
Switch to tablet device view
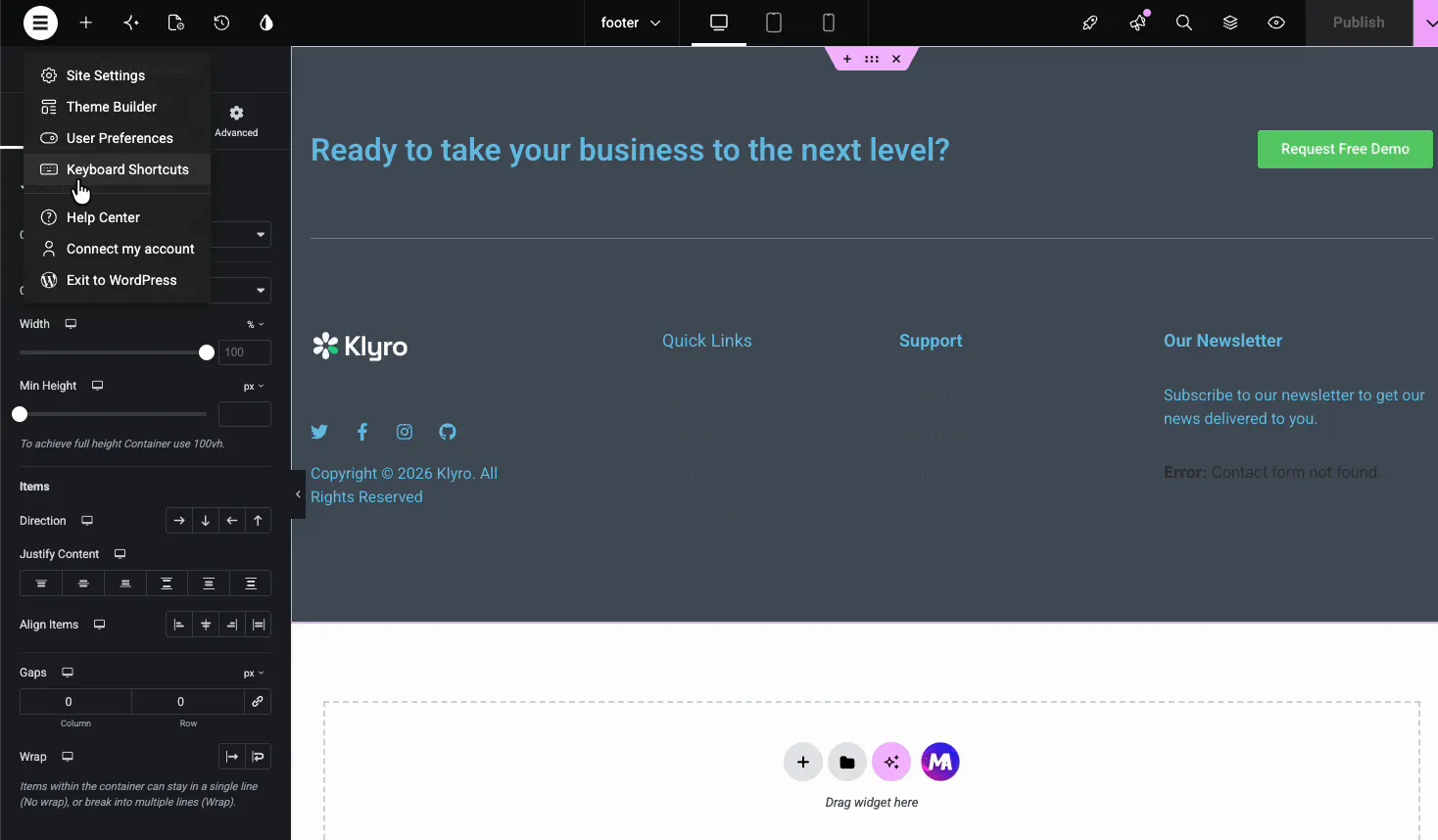pyautogui.click(x=774, y=23)
